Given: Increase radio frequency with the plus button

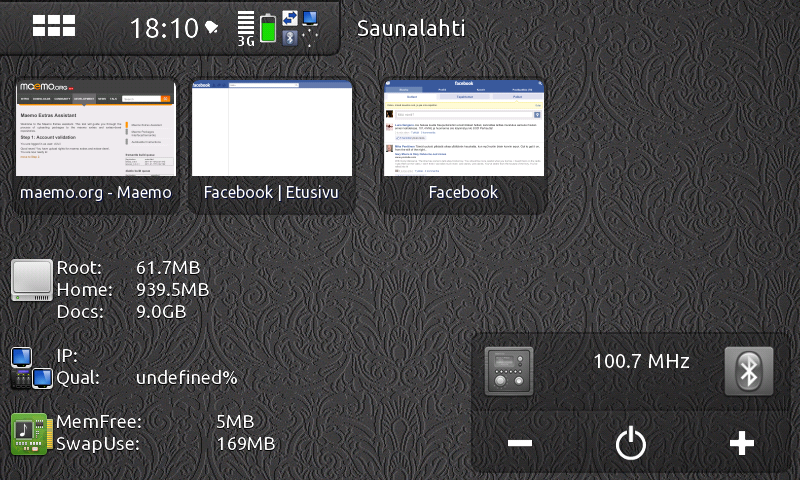Looking at the screenshot, I should tap(741, 443).
